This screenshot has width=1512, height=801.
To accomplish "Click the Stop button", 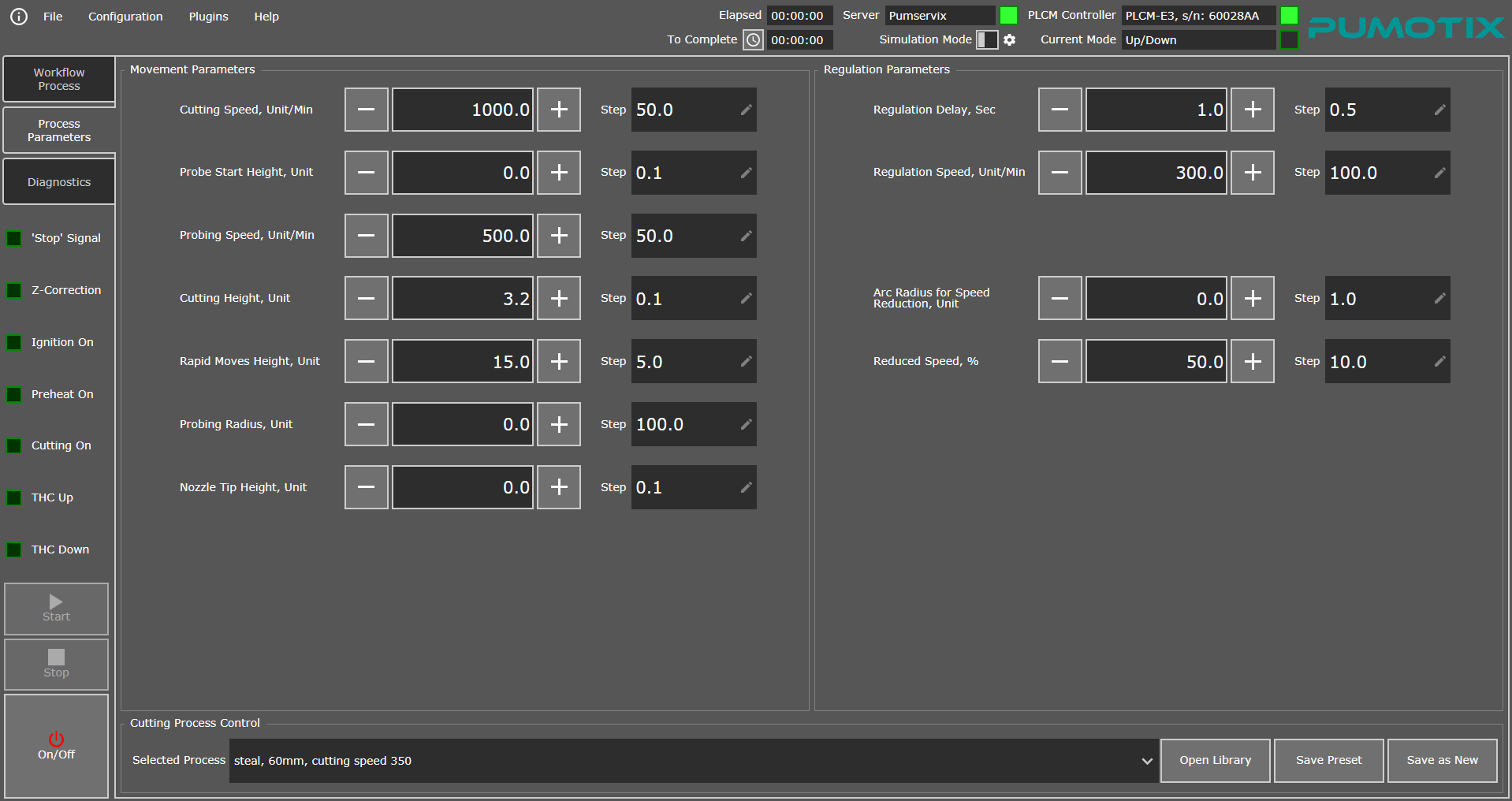I will point(56,665).
